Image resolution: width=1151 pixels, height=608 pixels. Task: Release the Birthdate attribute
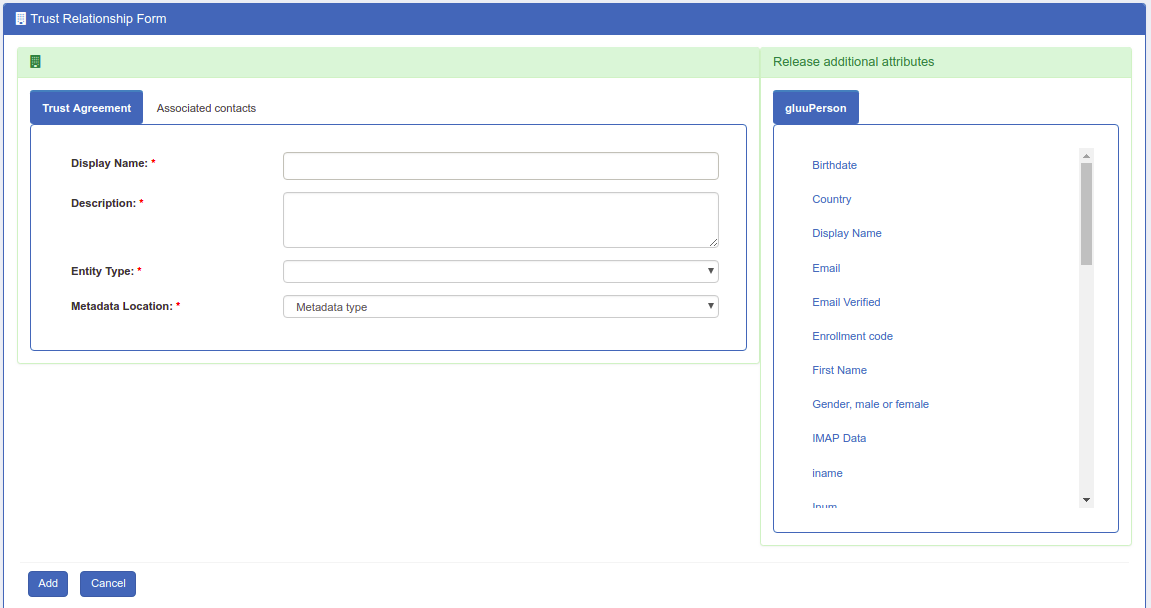tap(834, 165)
